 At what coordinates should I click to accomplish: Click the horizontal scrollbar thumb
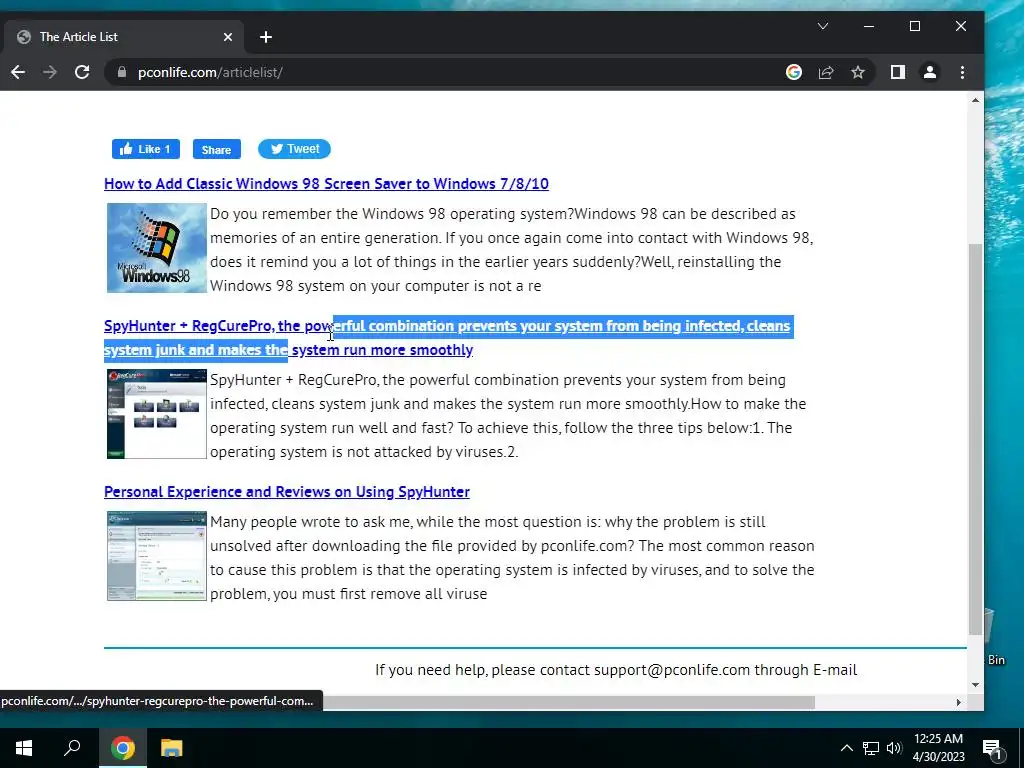coord(568,703)
